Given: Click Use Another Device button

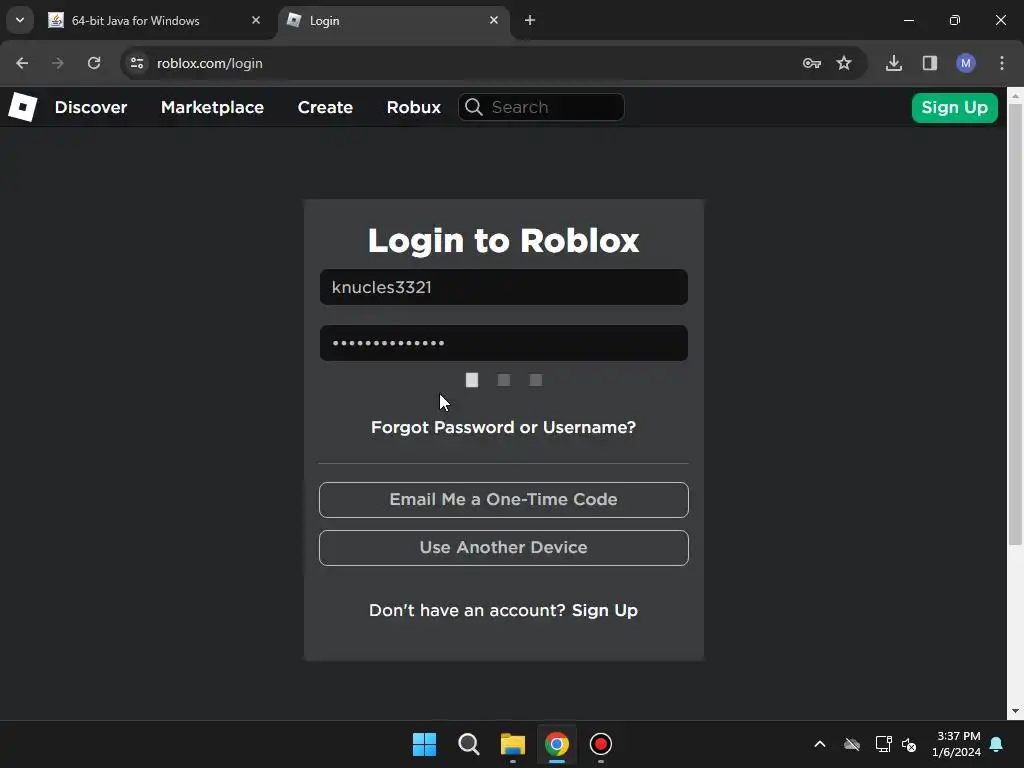Looking at the screenshot, I should [x=504, y=547].
